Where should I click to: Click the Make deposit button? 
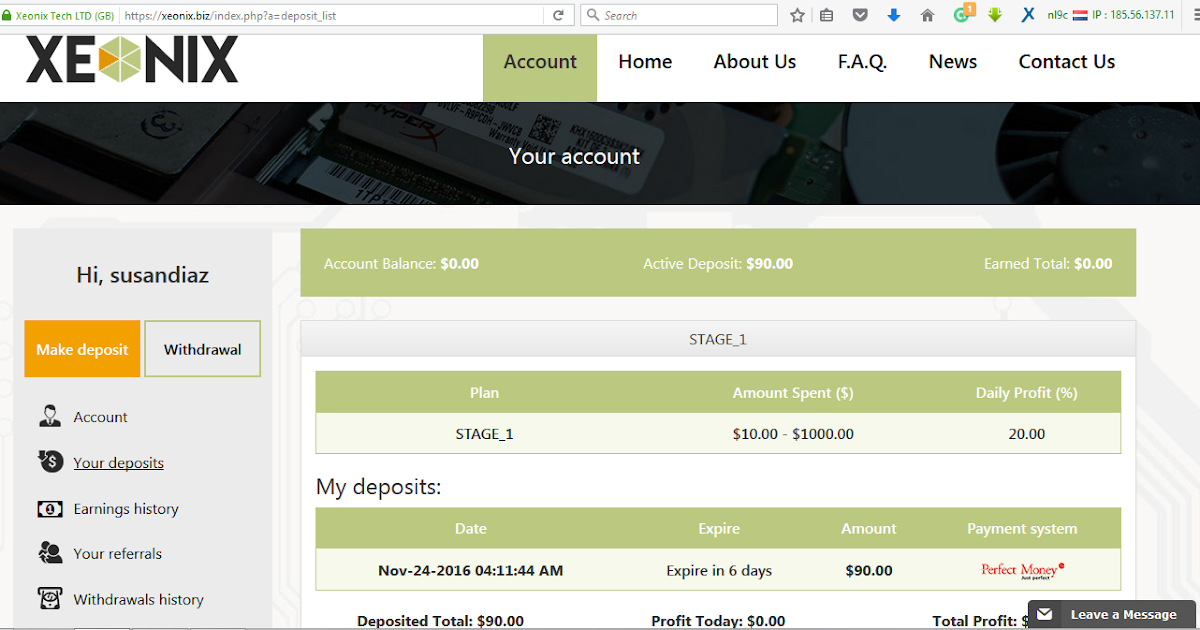(x=82, y=349)
